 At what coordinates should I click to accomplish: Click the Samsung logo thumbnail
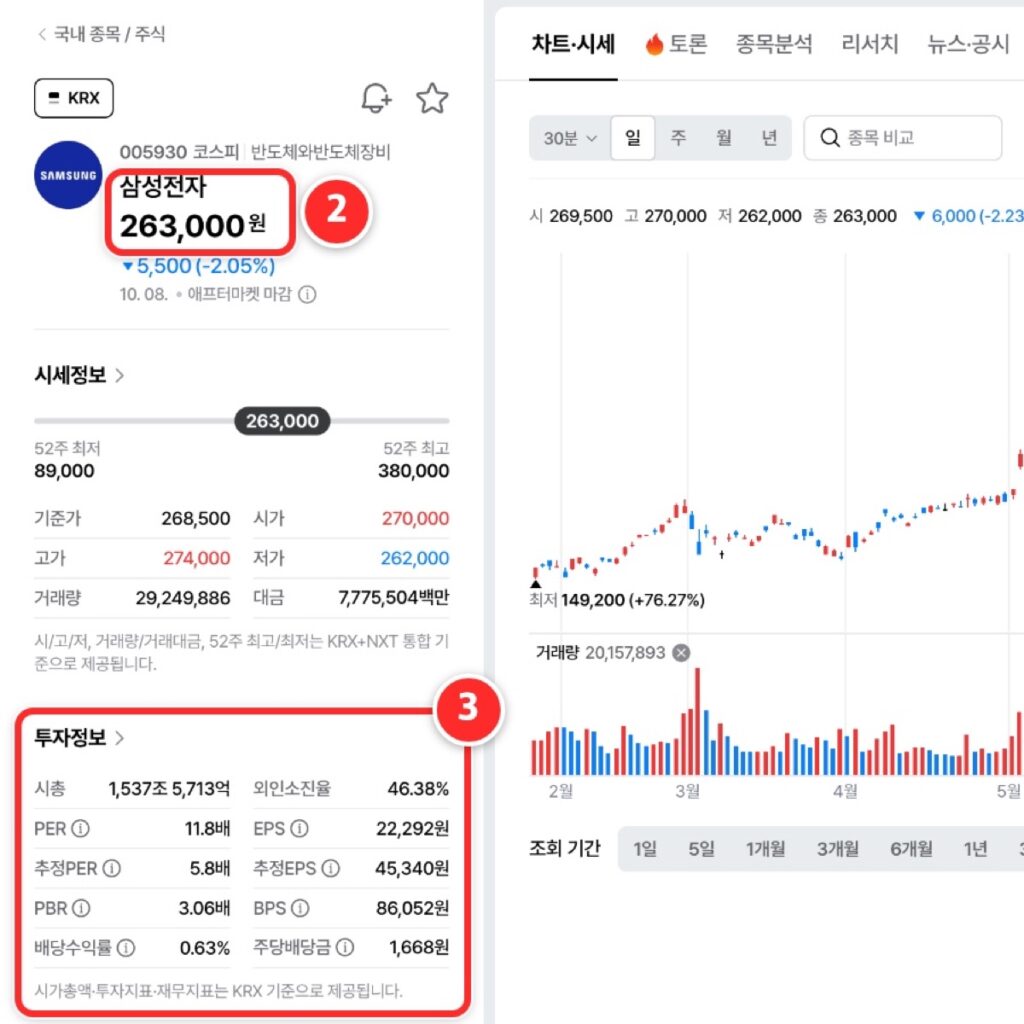click(68, 175)
